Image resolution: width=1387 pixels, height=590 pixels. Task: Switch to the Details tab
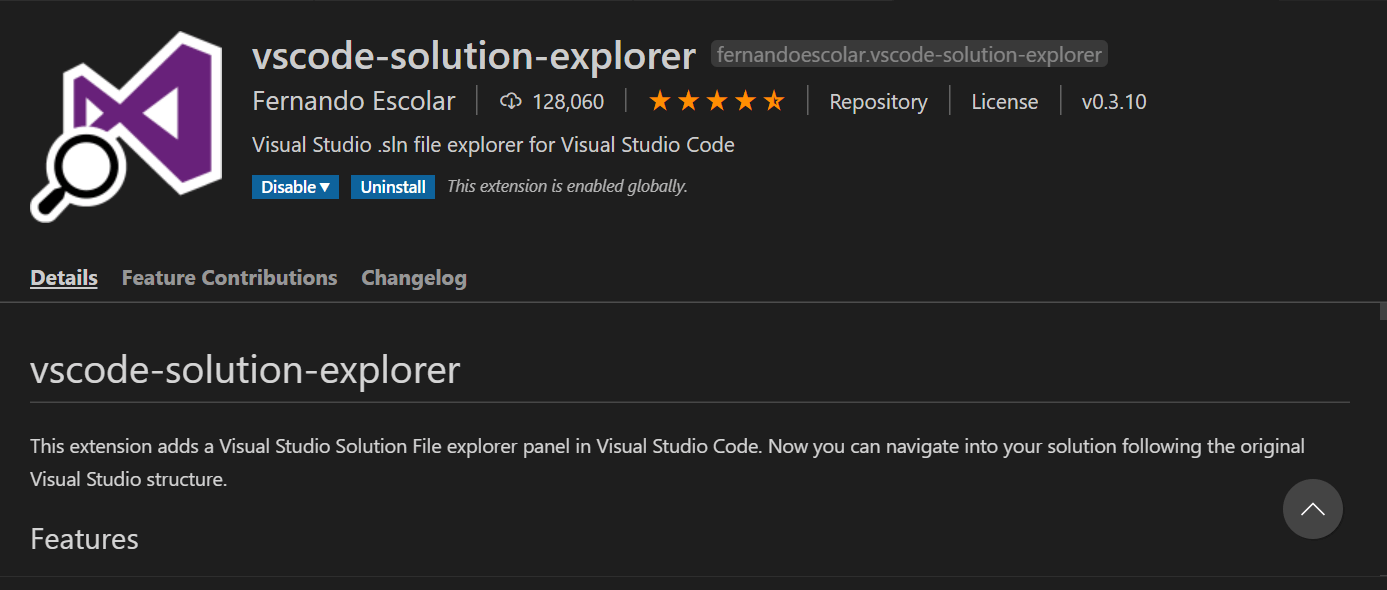[x=64, y=278]
